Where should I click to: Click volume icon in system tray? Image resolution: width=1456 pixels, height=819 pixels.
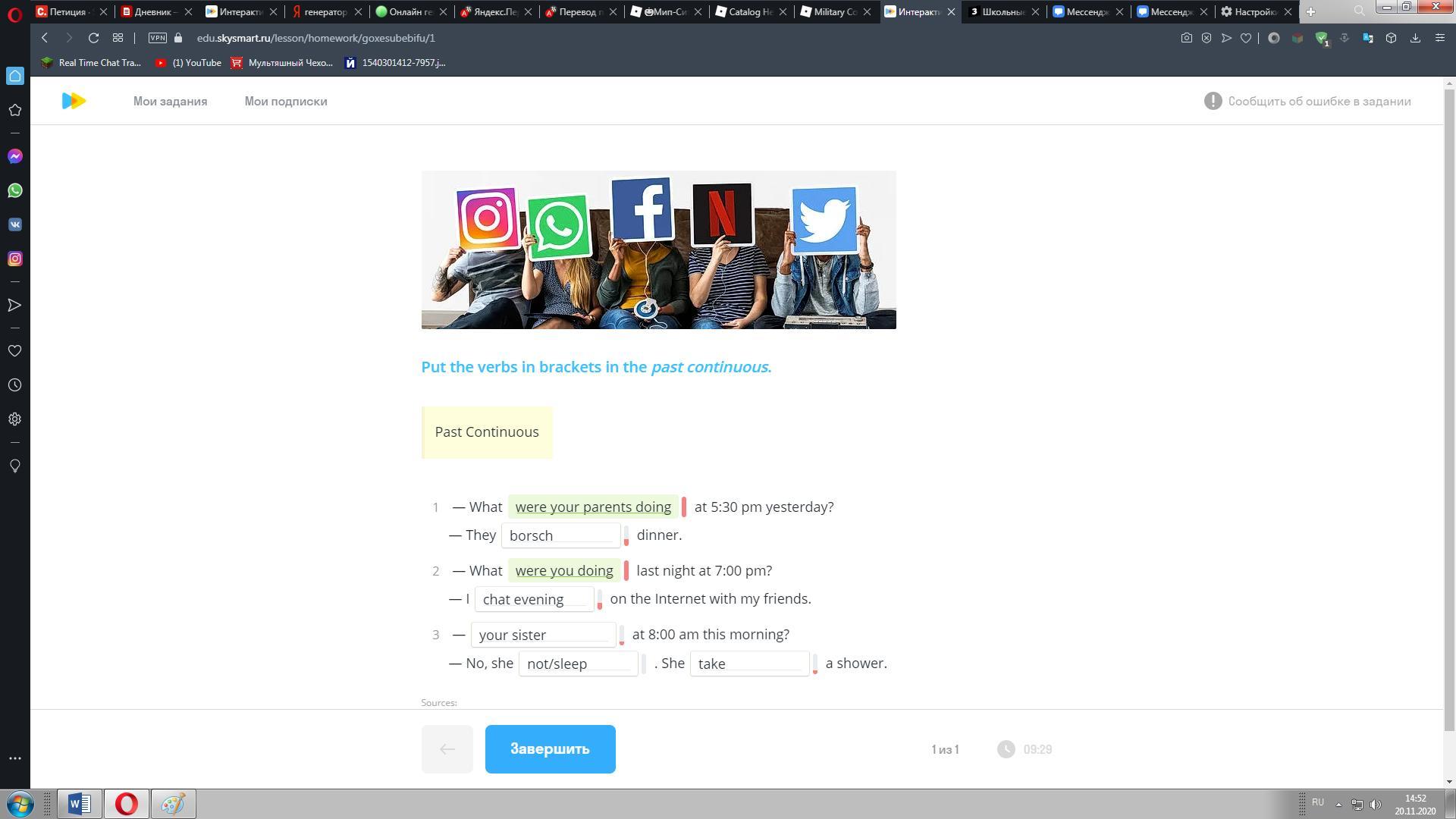coord(1376,804)
